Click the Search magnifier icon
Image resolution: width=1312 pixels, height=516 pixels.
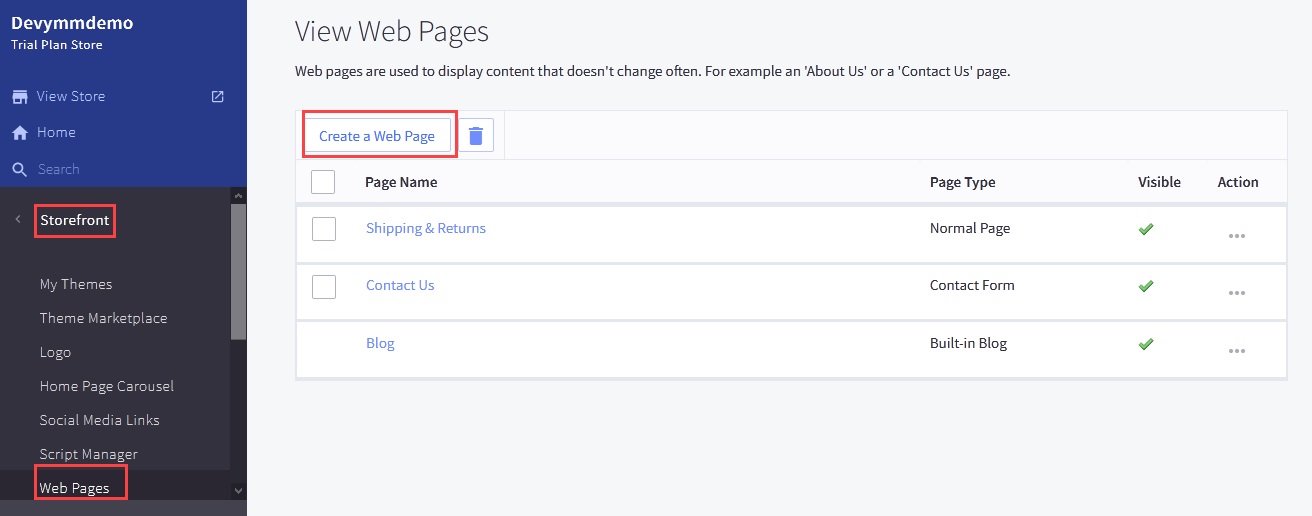pos(19,170)
